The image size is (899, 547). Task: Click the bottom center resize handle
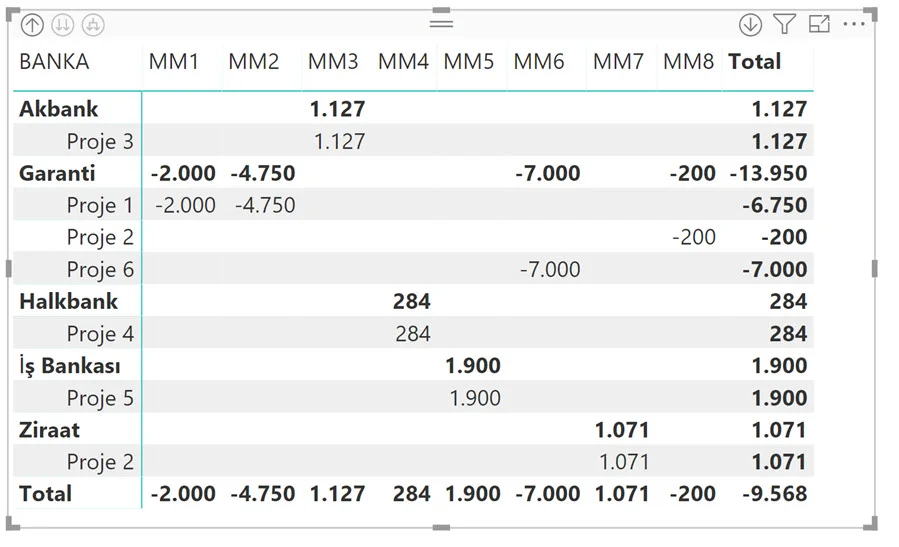(441, 527)
